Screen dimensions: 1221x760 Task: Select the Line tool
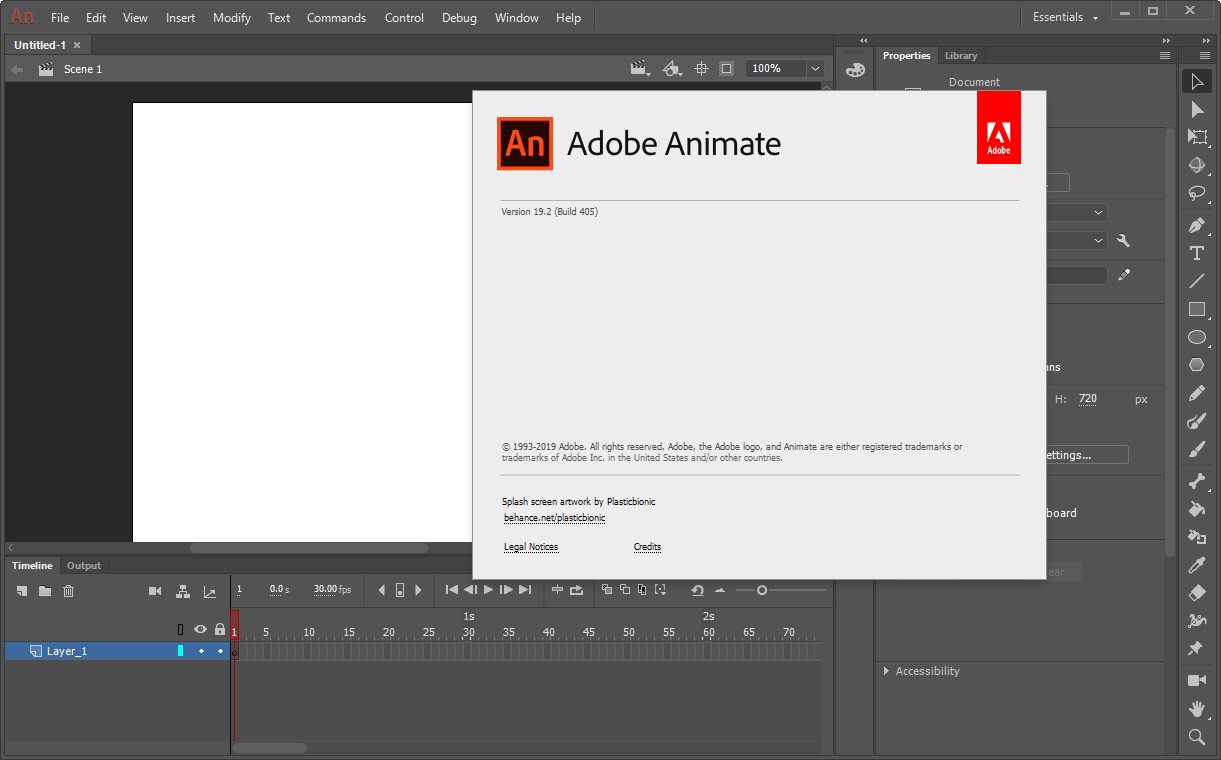1197,281
